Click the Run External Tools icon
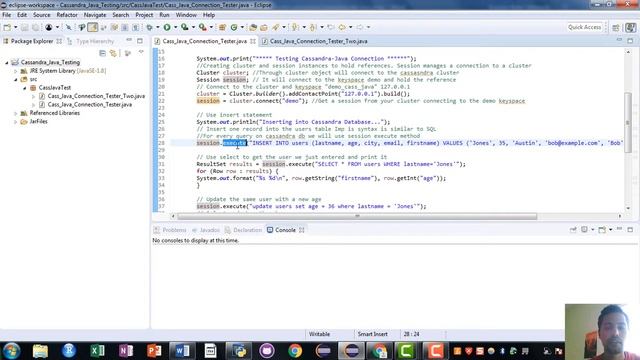 202,27
